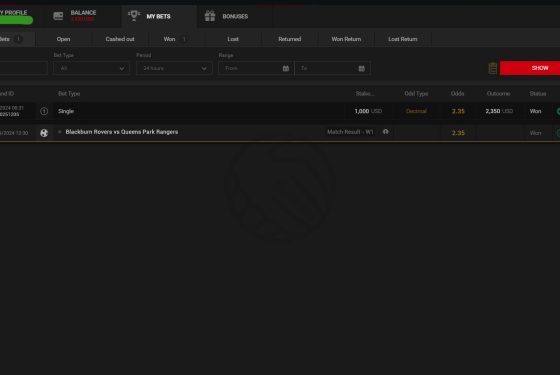Click the green My Profile progress bar
The width and height of the screenshot is (560, 375).
pyautogui.click(x=16, y=20)
